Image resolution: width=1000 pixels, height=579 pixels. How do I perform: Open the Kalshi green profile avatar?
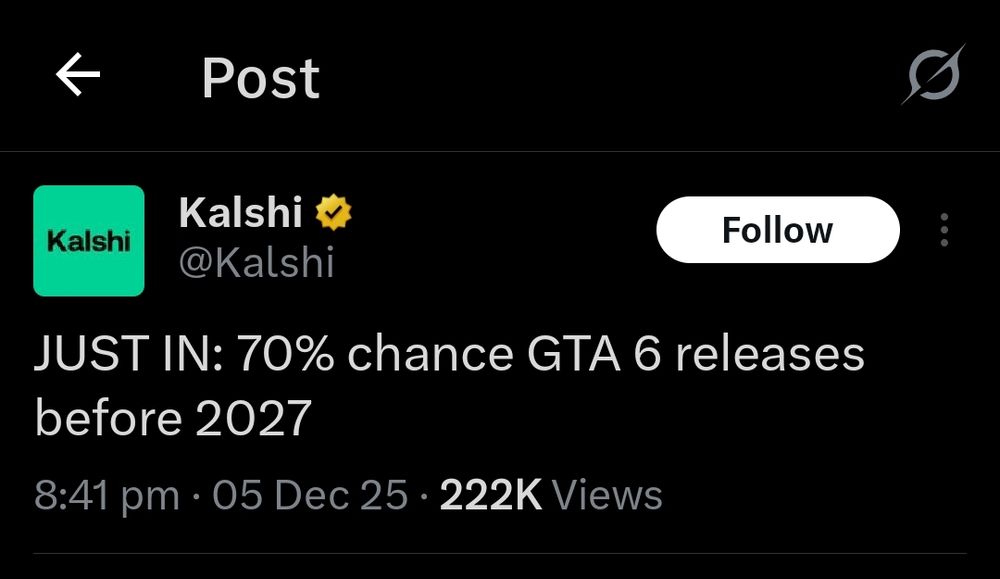[x=89, y=240]
